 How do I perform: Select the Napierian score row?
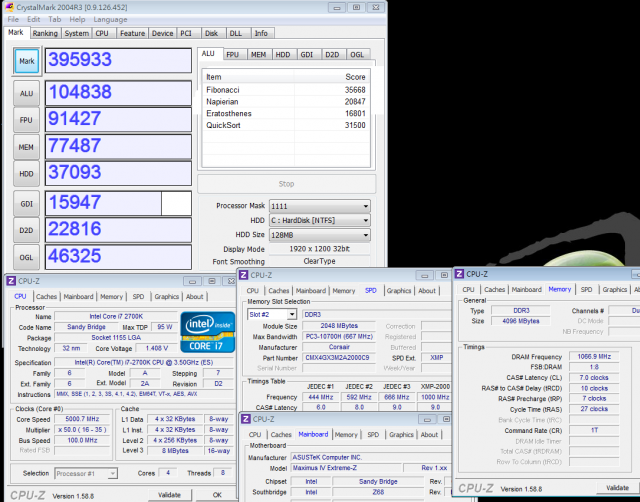click(286, 102)
